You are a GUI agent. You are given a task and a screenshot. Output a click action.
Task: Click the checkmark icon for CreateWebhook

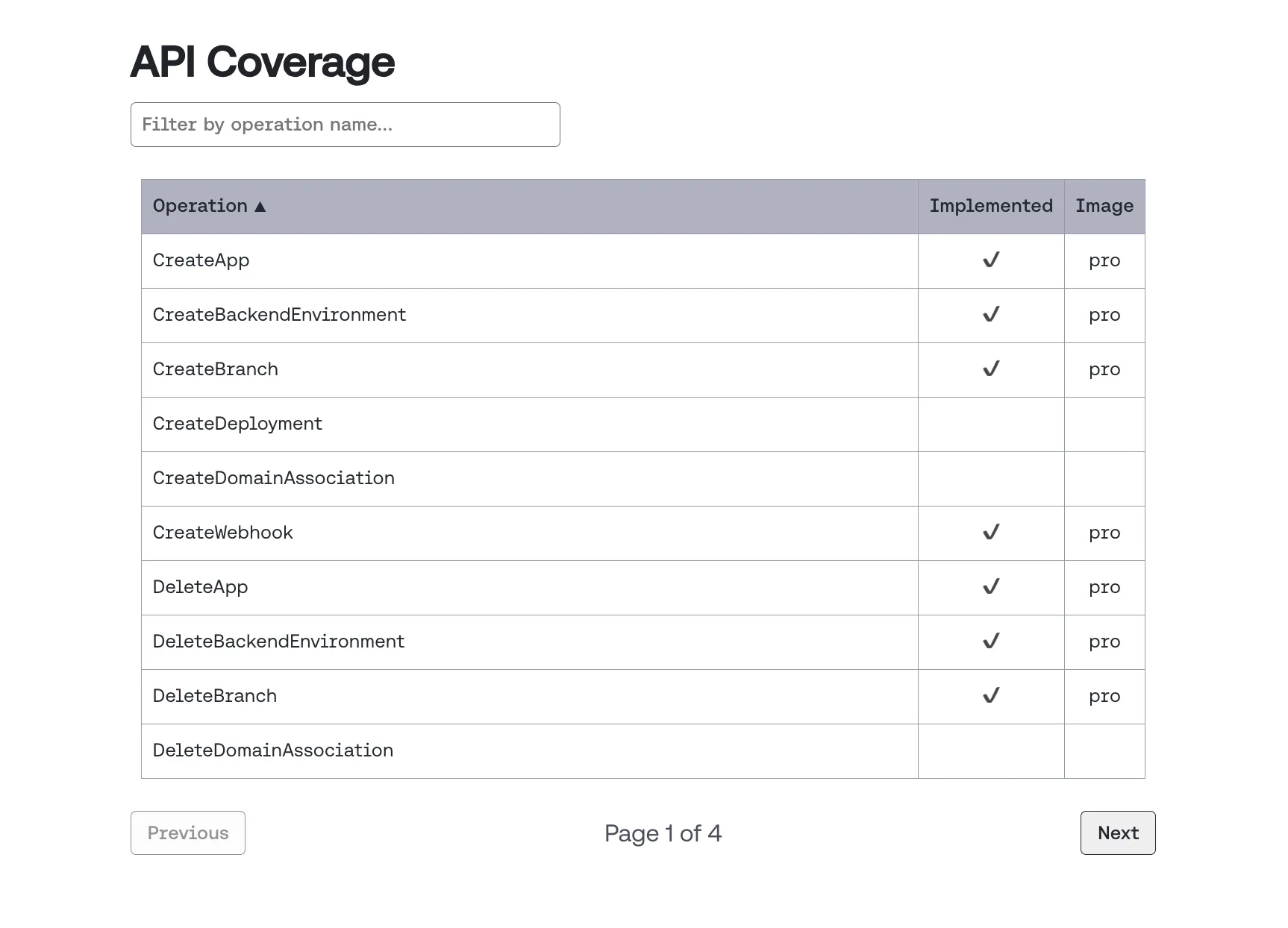point(990,533)
